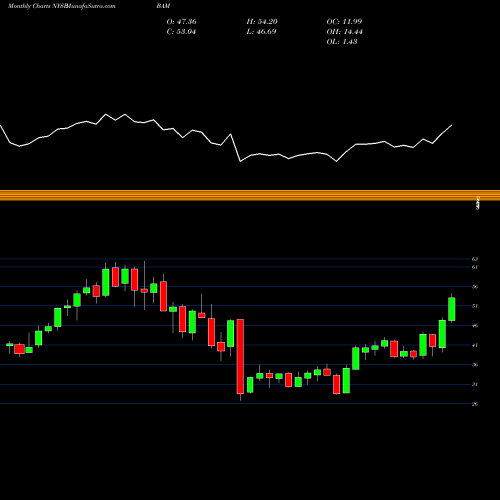Select the low value 'L: 46.69'
This screenshot has width=500, height=500.
pyautogui.click(x=261, y=32)
